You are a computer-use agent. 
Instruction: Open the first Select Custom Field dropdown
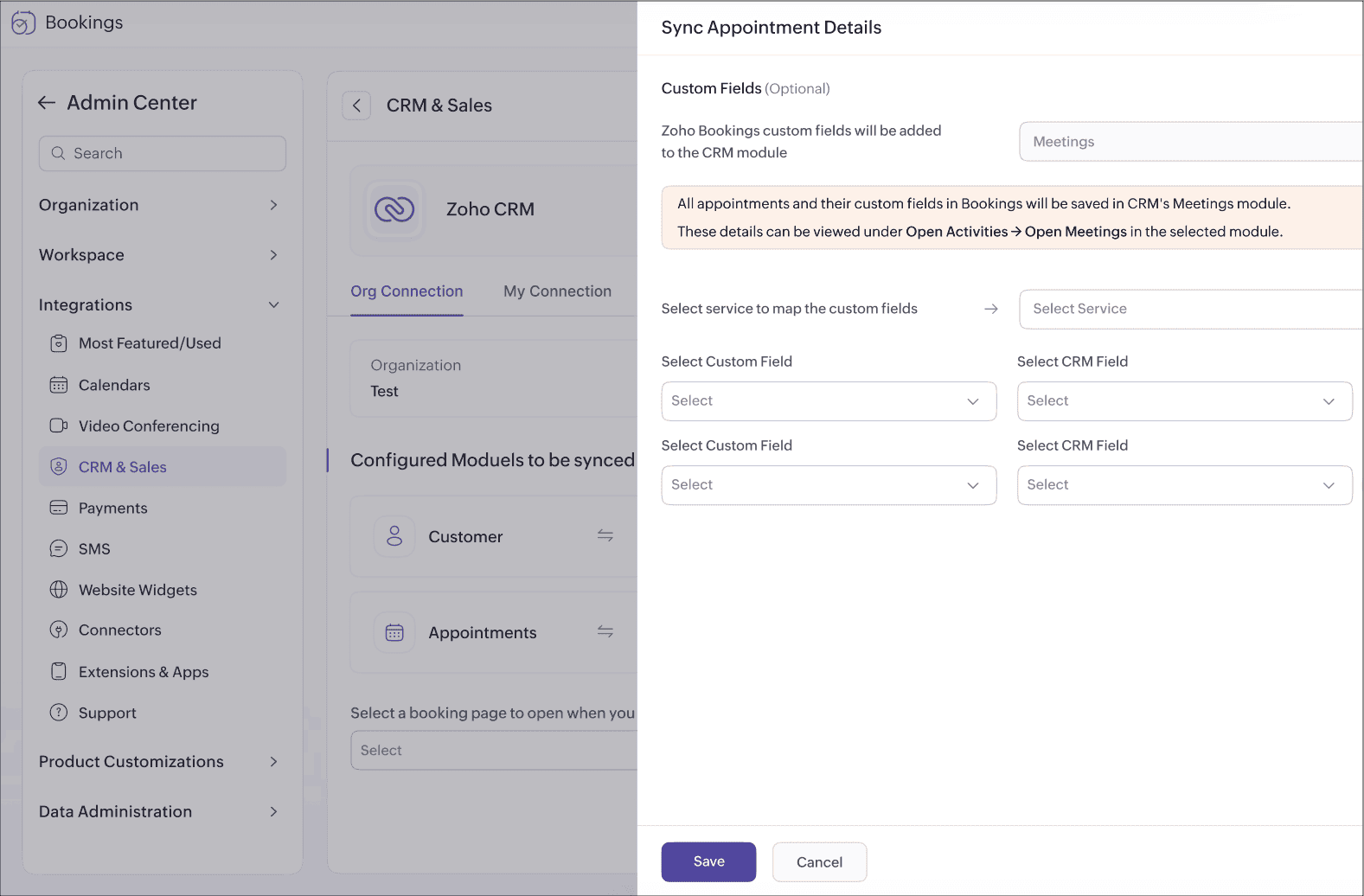[x=828, y=401]
